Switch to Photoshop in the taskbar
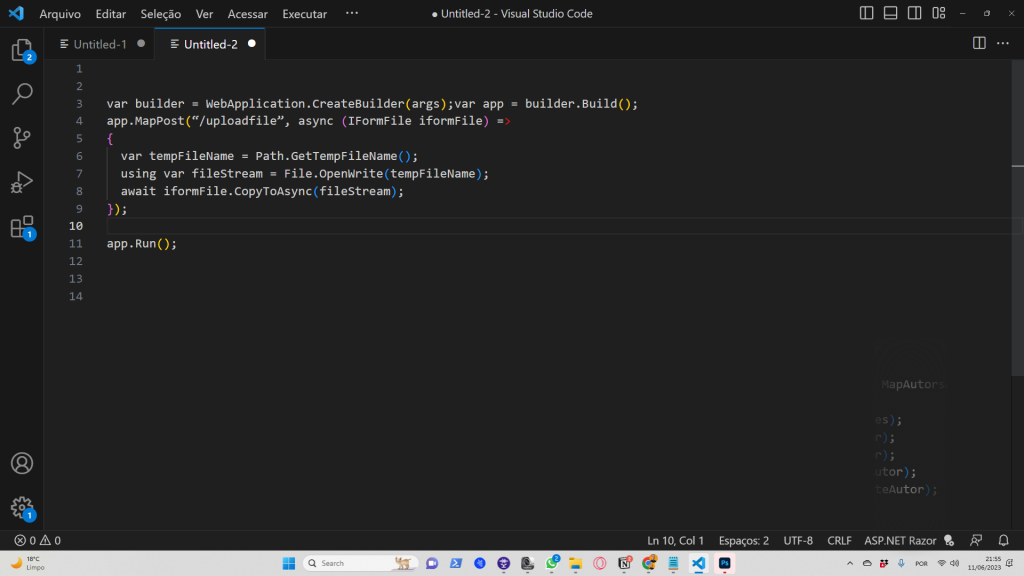The height and width of the screenshot is (576, 1024). (x=724, y=563)
